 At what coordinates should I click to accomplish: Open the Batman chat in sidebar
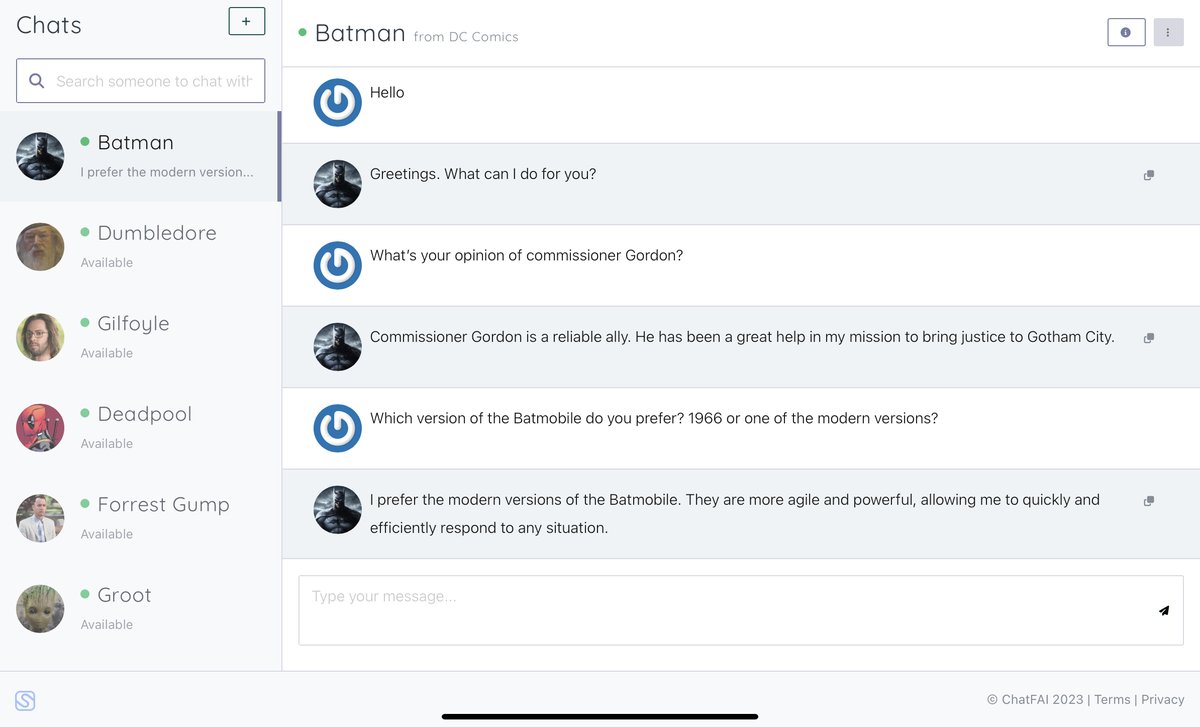(x=140, y=156)
